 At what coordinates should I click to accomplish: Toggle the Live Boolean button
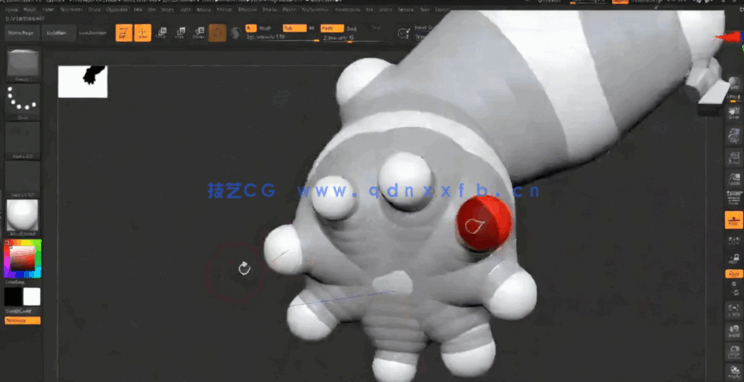(92, 33)
